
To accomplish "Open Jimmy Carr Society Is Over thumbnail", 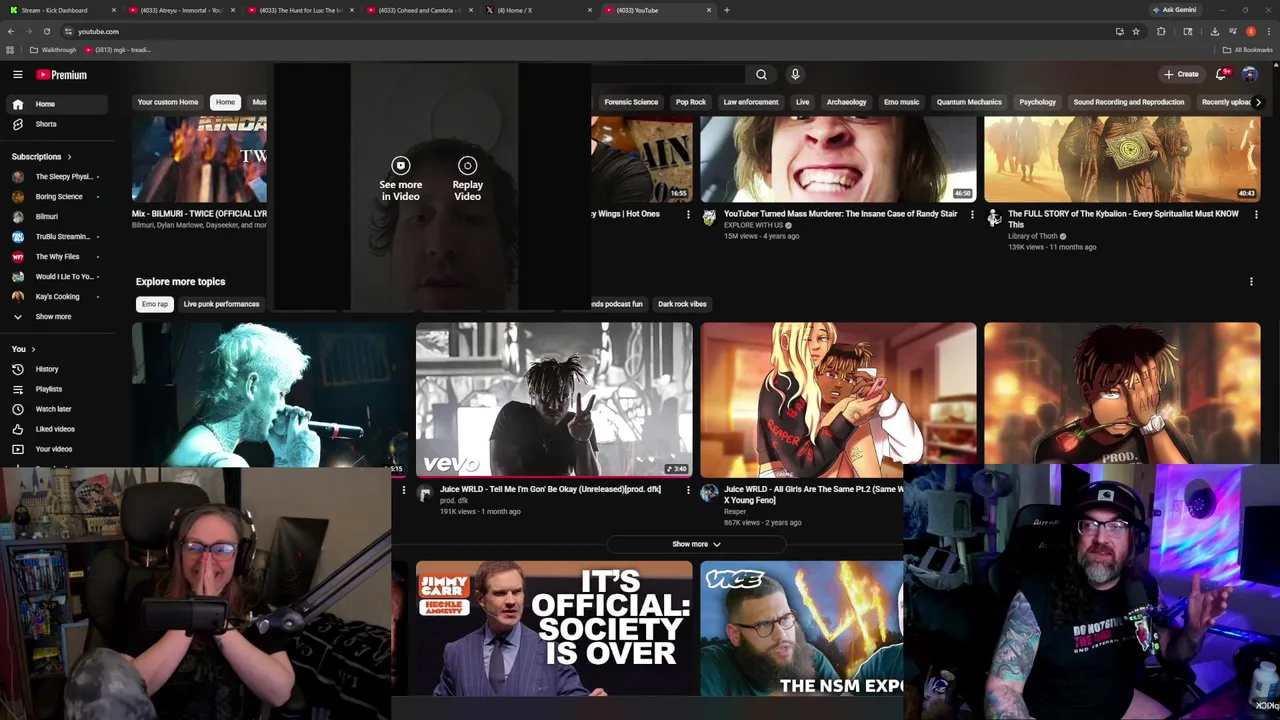I will [554, 628].
